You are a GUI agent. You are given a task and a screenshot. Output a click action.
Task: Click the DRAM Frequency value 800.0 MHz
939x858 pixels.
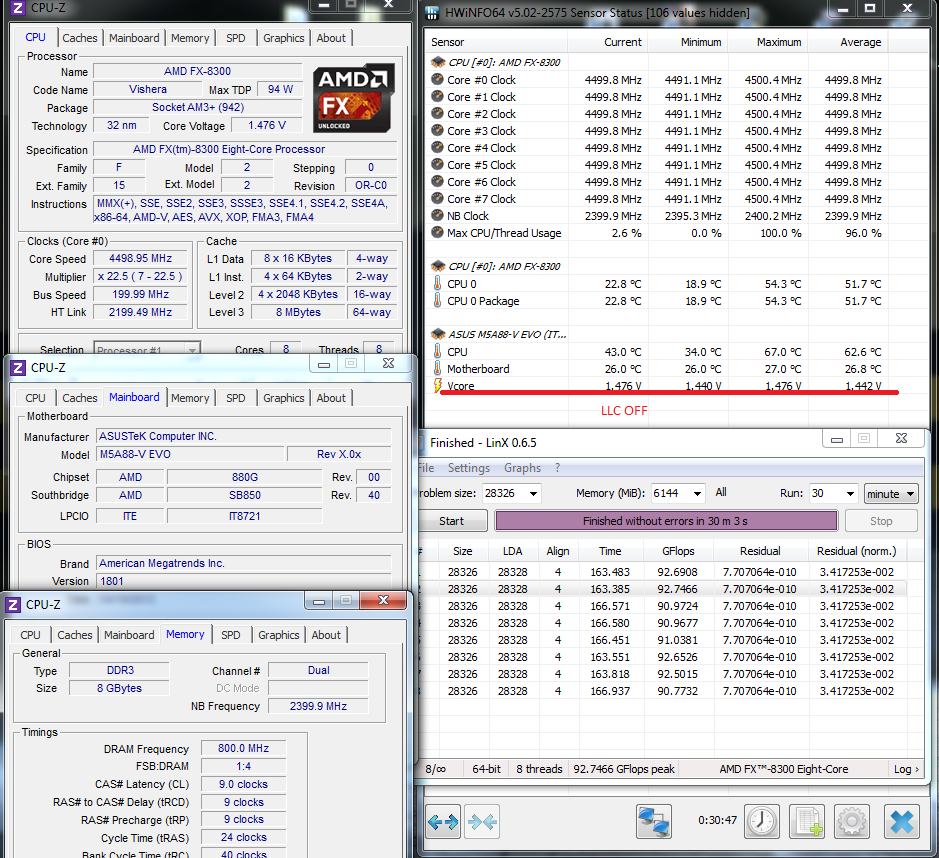(243, 748)
